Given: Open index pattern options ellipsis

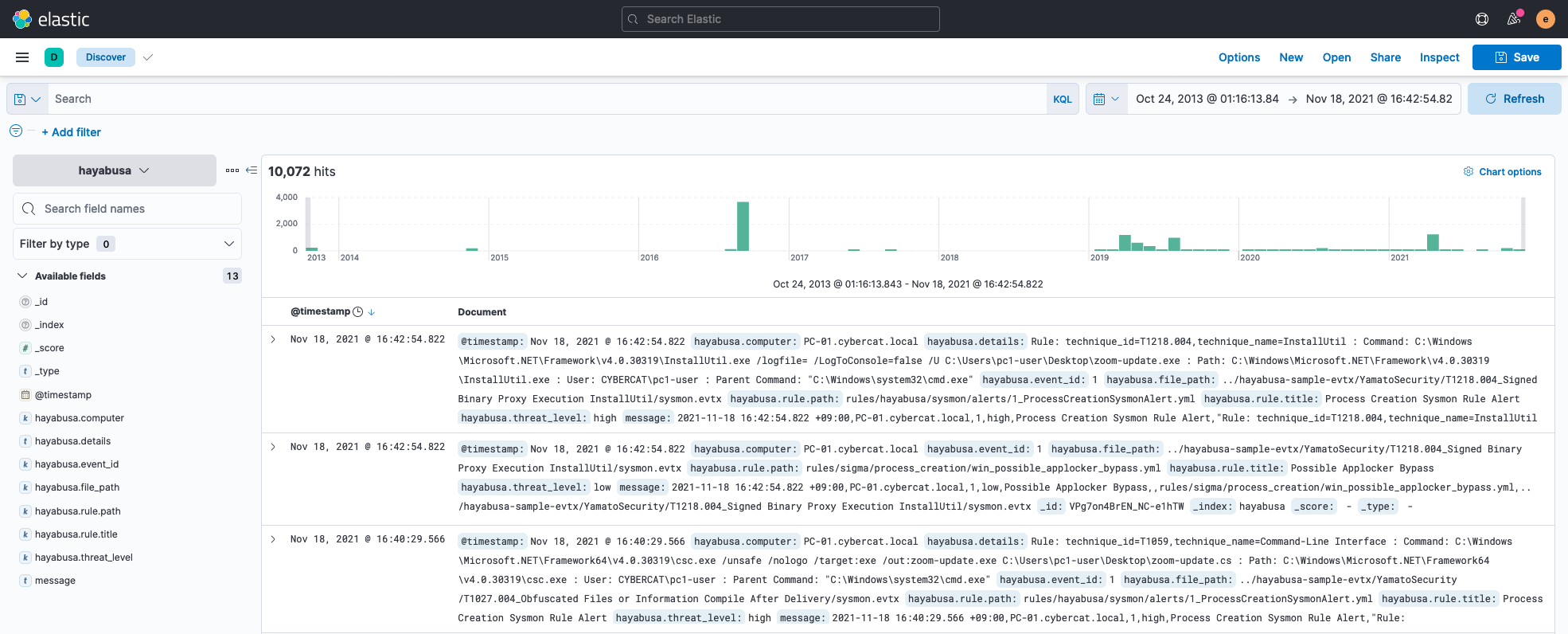Looking at the screenshot, I should [232, 170].
